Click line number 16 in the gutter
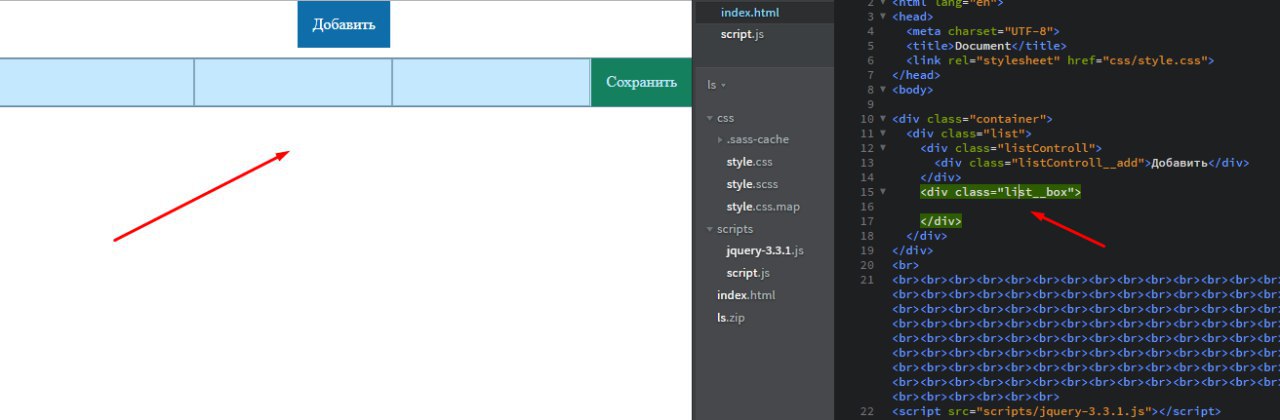Screen dimensions: 1280x420 [x=867, y=206]
